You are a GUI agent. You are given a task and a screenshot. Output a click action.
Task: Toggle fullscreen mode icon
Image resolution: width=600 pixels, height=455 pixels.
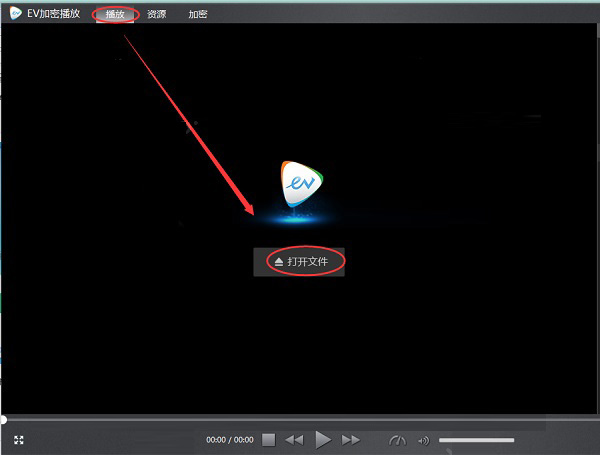[19, 440]
